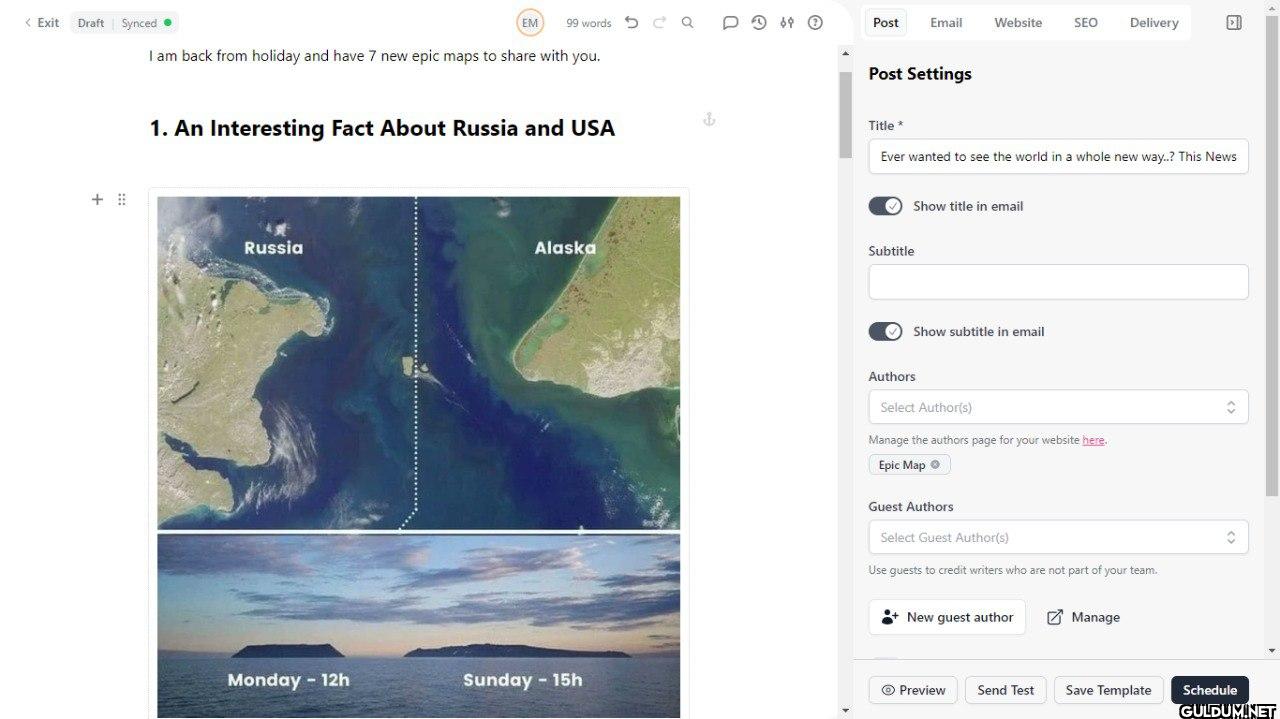
Task: Switch to the Delivery tab
Action: (x=1154, y=22)
